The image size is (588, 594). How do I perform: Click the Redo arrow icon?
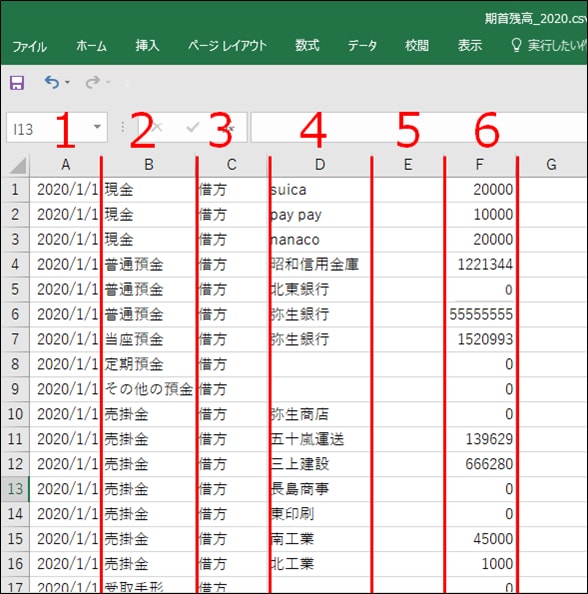[x=93, y=82]
